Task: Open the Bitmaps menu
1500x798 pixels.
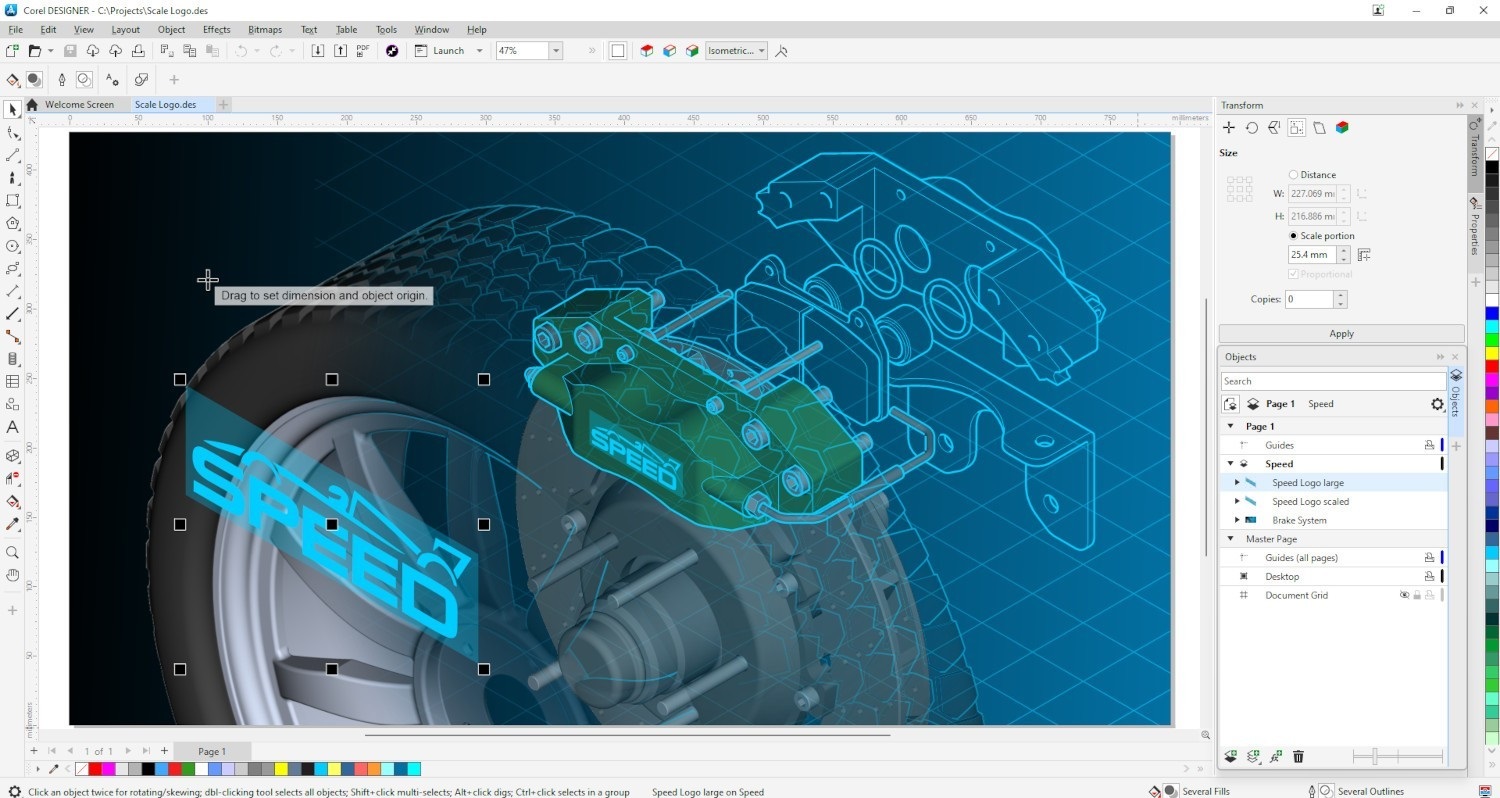Action: [x=265, y=30]
